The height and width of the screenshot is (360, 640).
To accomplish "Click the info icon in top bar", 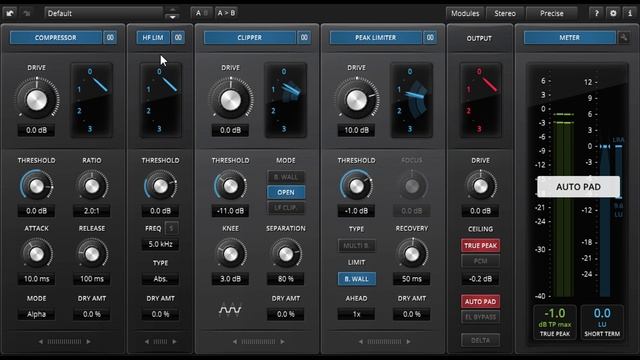I will [629, 13].
